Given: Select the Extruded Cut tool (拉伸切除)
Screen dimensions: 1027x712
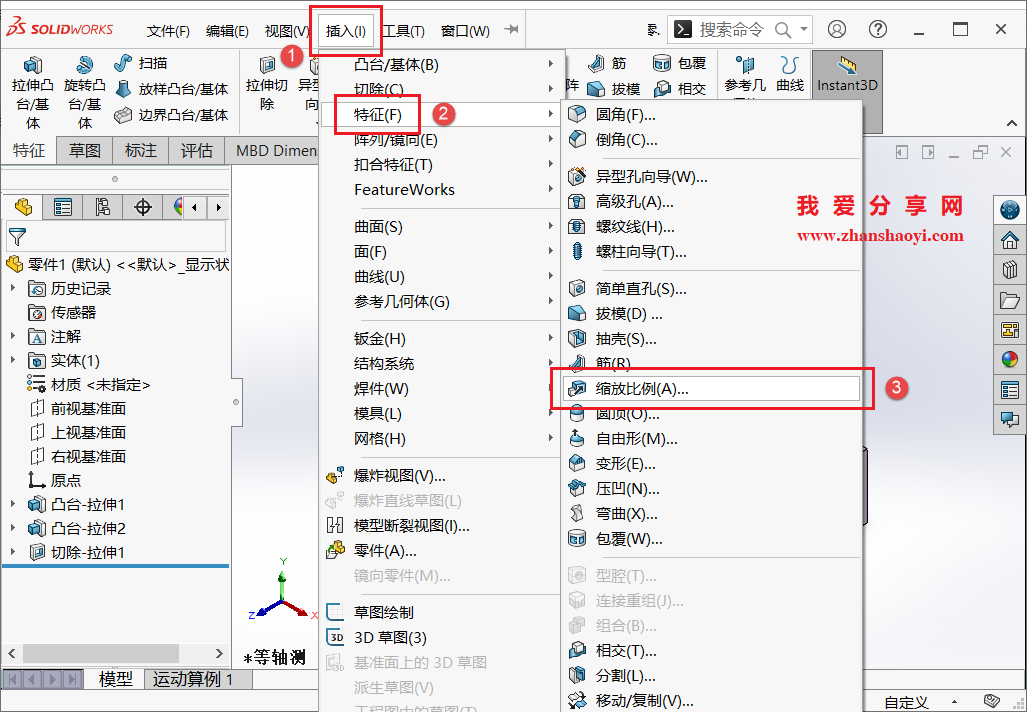Looking at the screenshot, I should pyautogui.click(x=267, y=84).
